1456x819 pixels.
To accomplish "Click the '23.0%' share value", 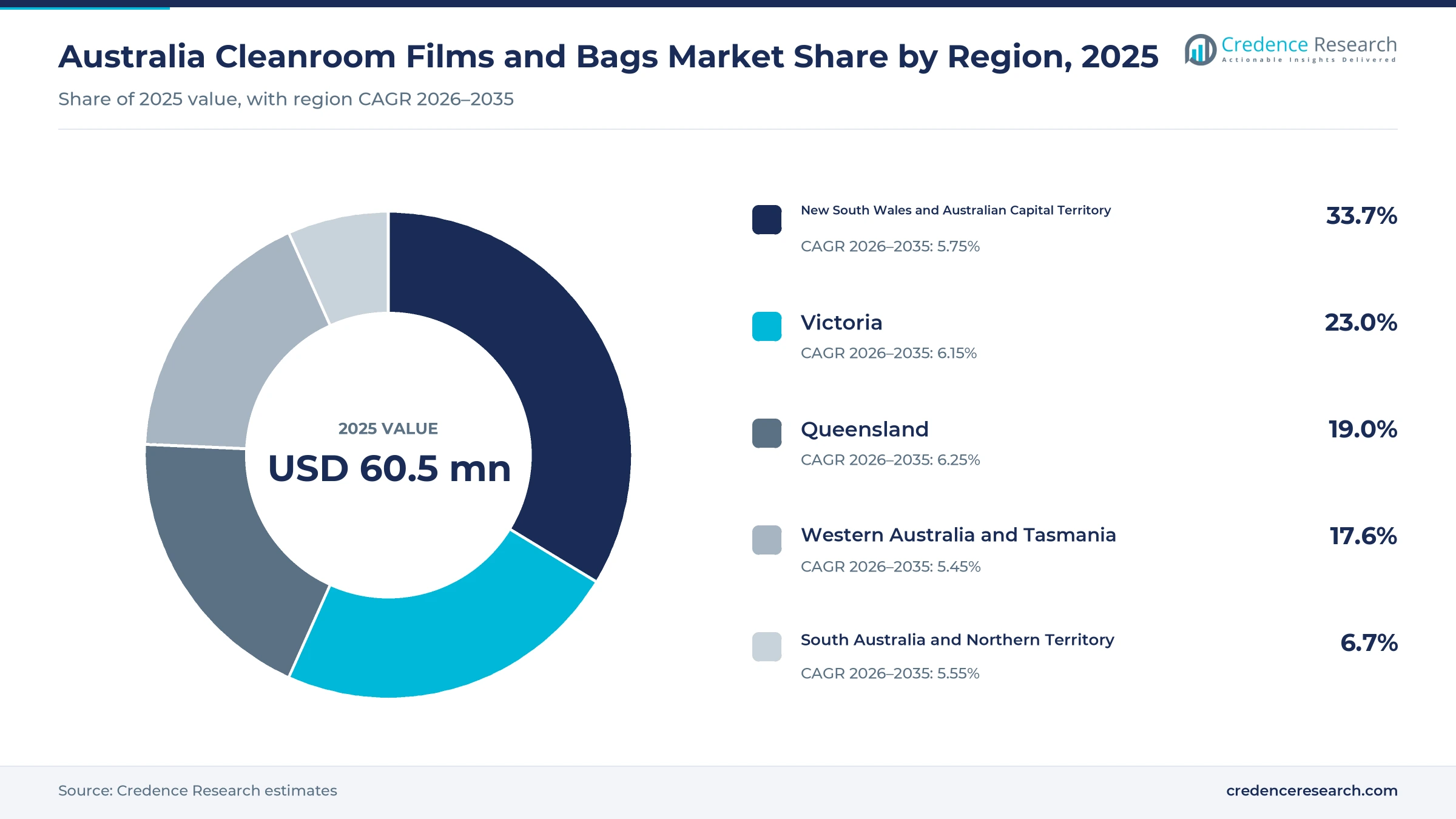I will click(x=1361, y=322).
